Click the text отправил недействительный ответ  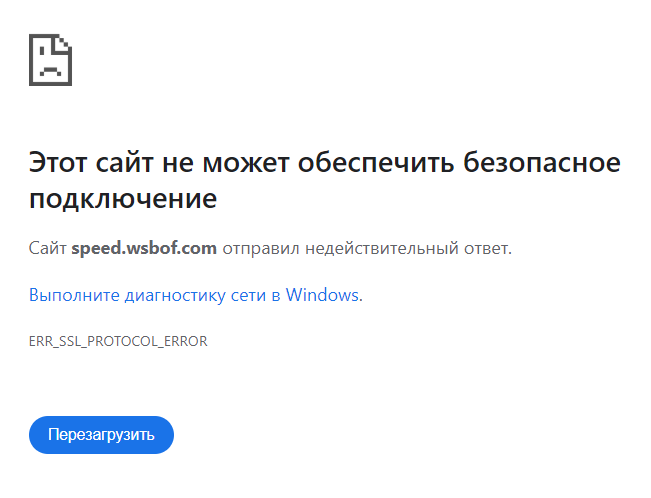pyautogui.click(x=367, y=249)
